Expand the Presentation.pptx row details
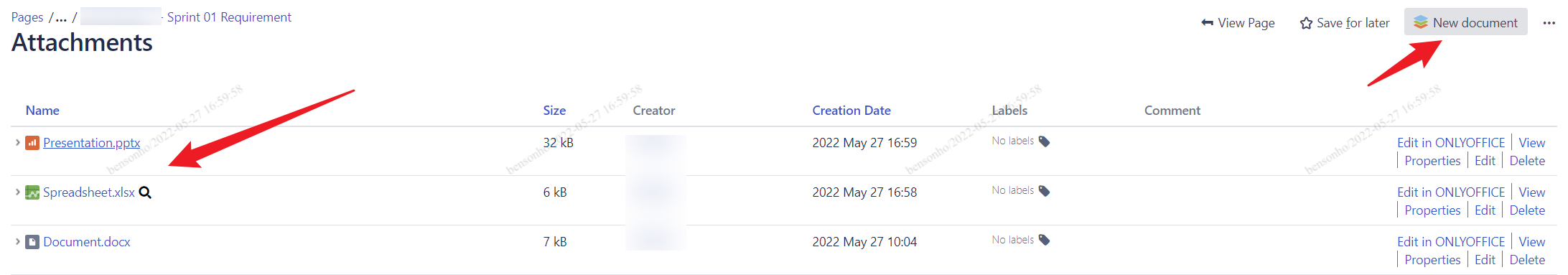Screen dimensions: 1568x275 click(17, 142)
